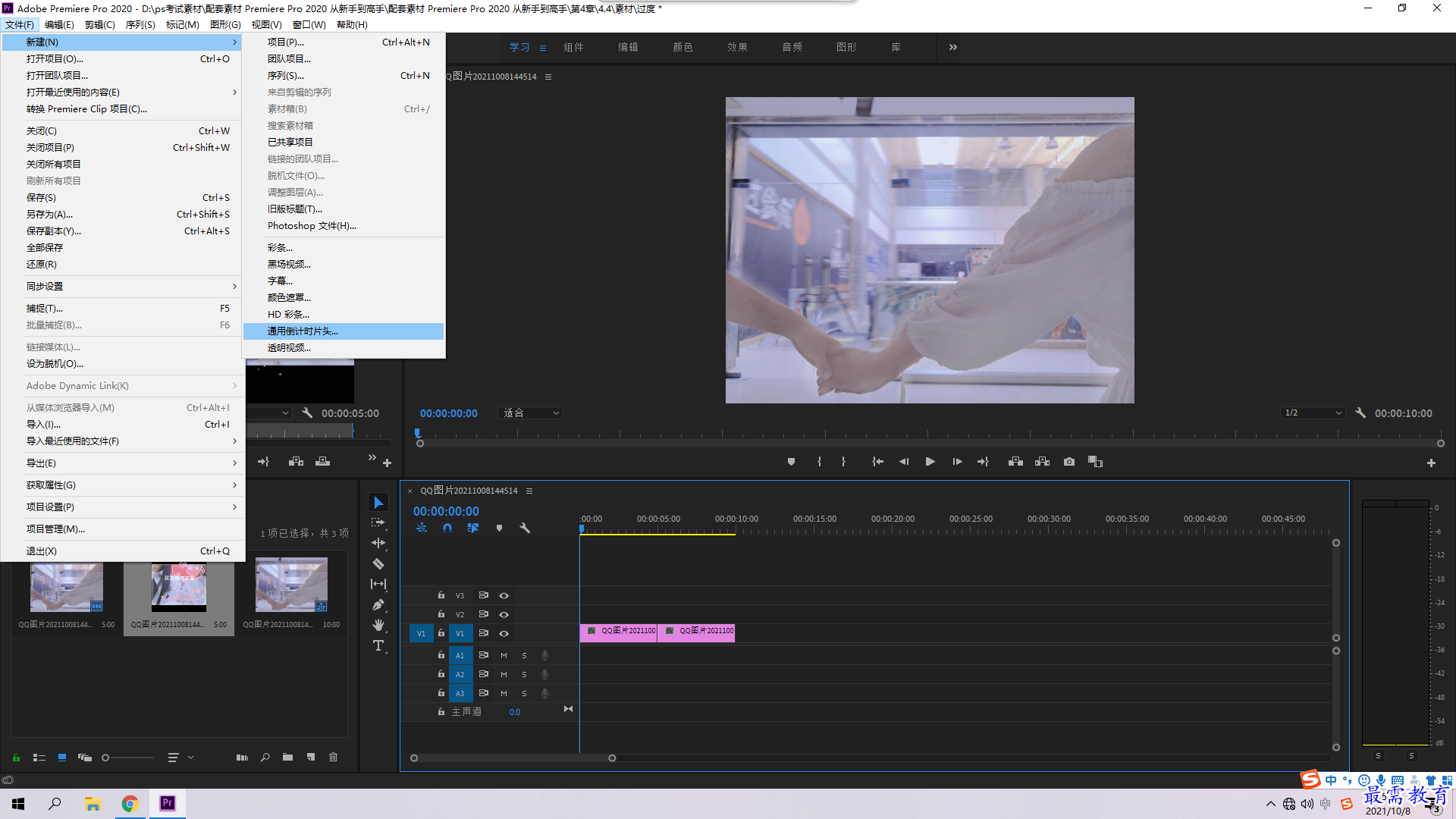Open Comparison View button
1456x819 pixels.
pos(1095,462)
